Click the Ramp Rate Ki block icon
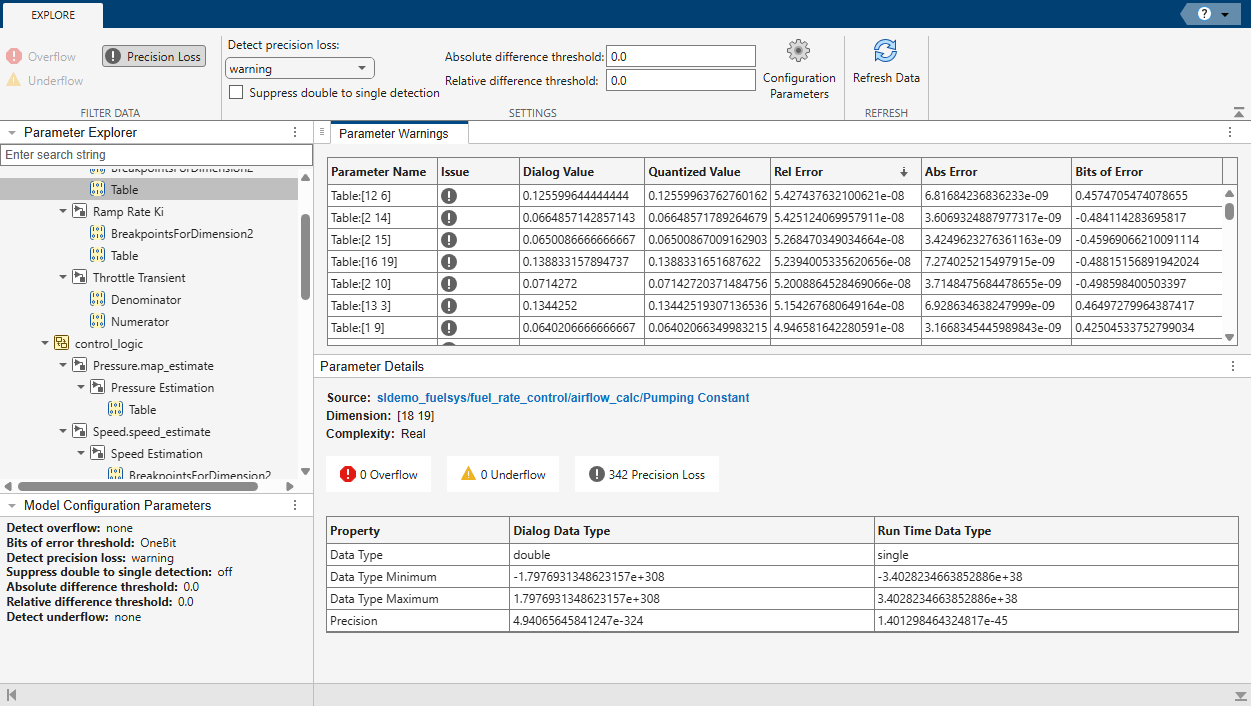Image resolution: width=1251 pixels, height=706 pixels. click(80, 211)
